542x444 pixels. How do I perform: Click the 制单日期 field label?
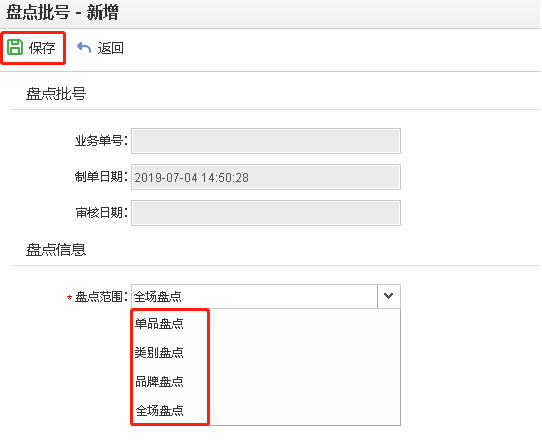pyautogui.click(x=101, y=177)
